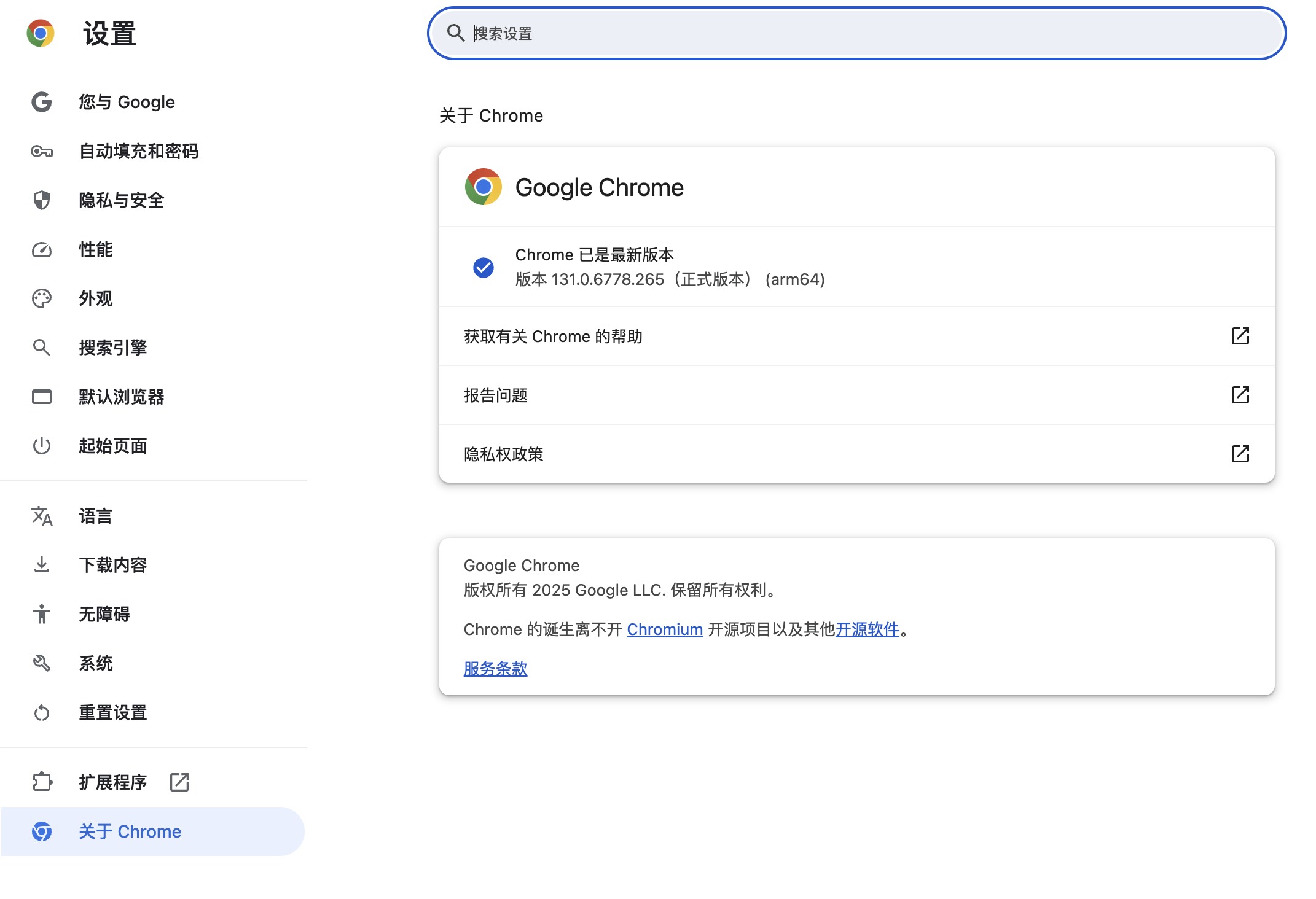Open 获取有关 Chrome 的帮助 row
This screenshot has width=1316, height=899.
[857, 336]
